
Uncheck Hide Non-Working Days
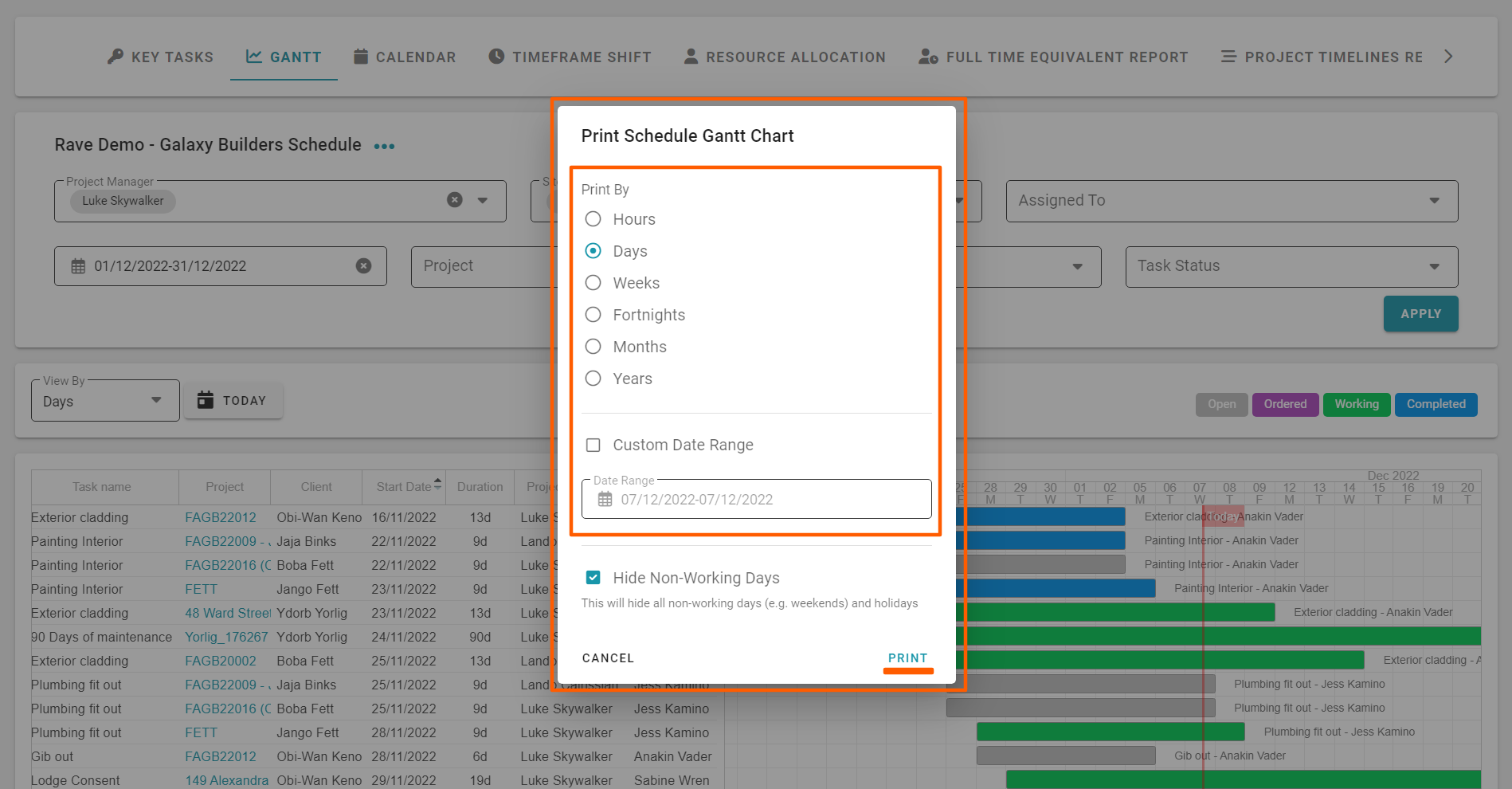(593, 578)
